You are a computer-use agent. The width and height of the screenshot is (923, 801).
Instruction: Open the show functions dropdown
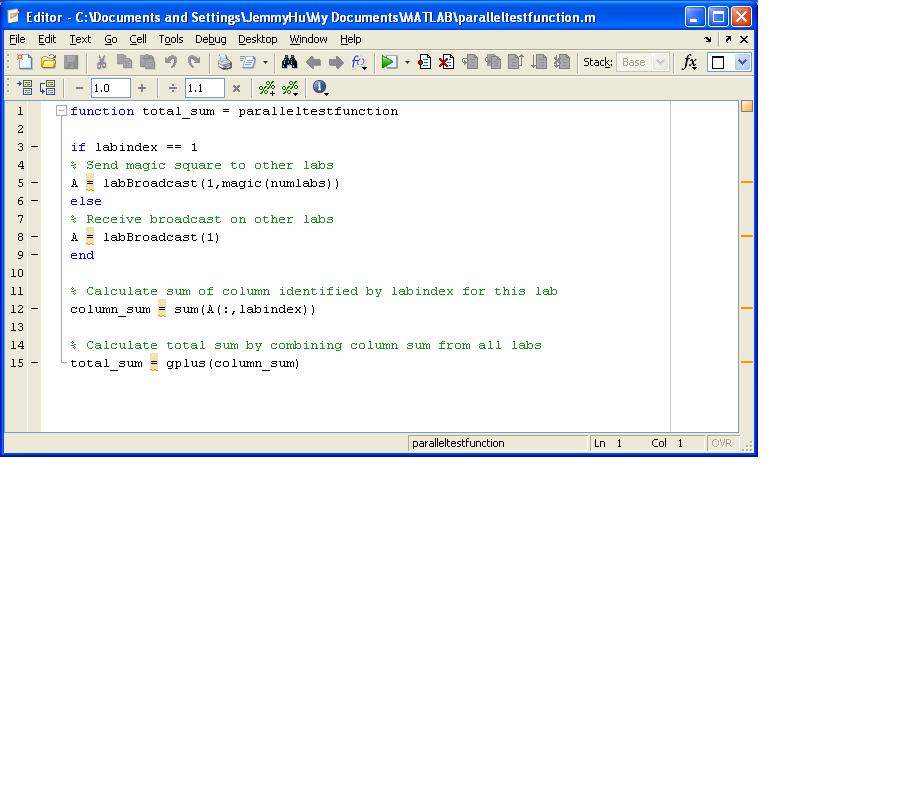pyautogui.click(x=359, y=62)
